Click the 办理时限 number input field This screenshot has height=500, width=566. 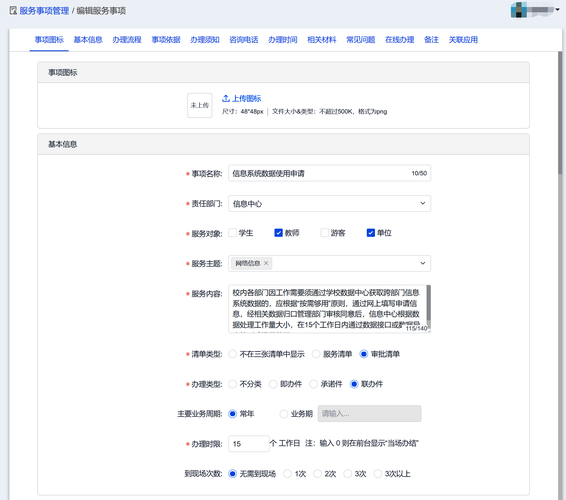(x=249, y=444)
